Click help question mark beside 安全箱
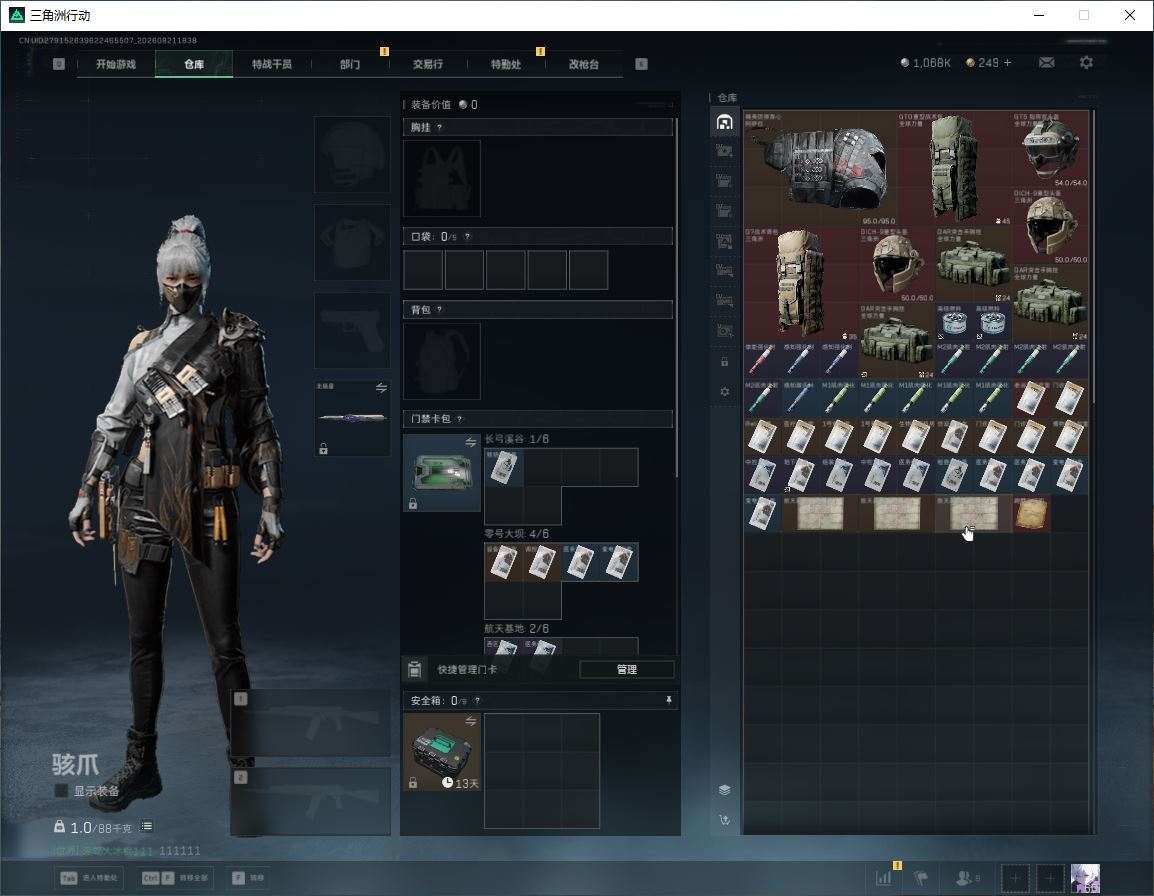The image size is (1154, 896). [477, 701]
